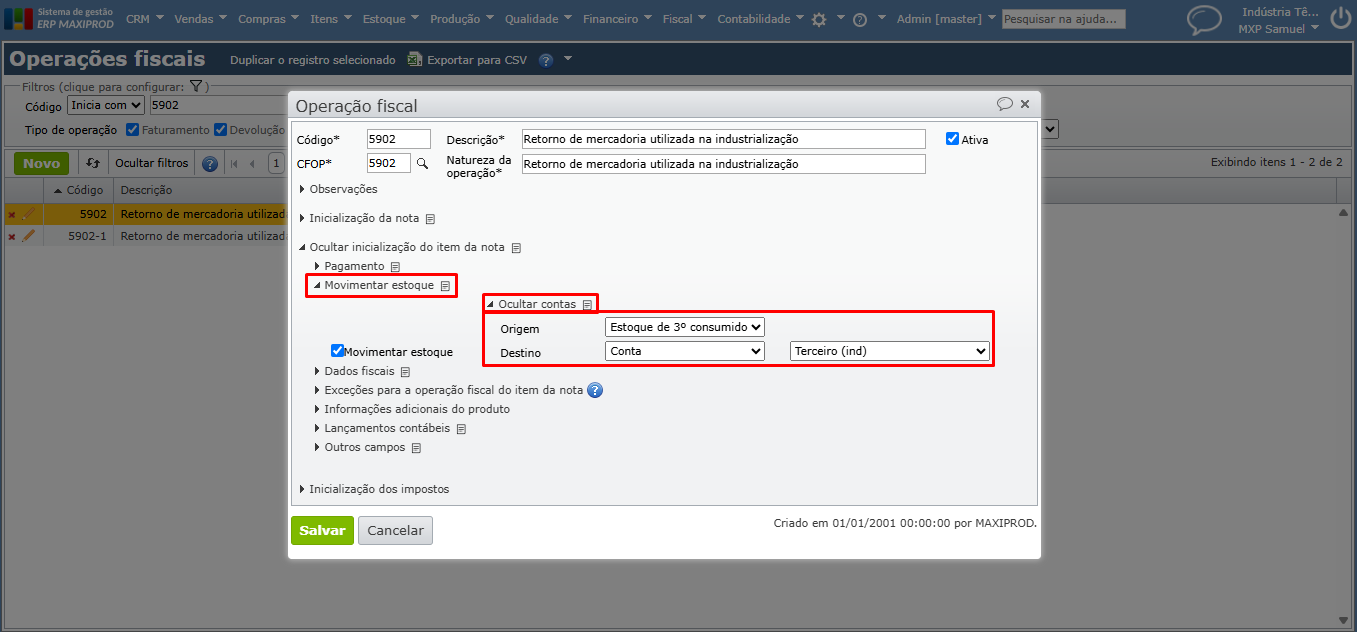The image size is (1357, 632).
Task: Open the Contabilidade menu
Action: (x=760, y=19)
